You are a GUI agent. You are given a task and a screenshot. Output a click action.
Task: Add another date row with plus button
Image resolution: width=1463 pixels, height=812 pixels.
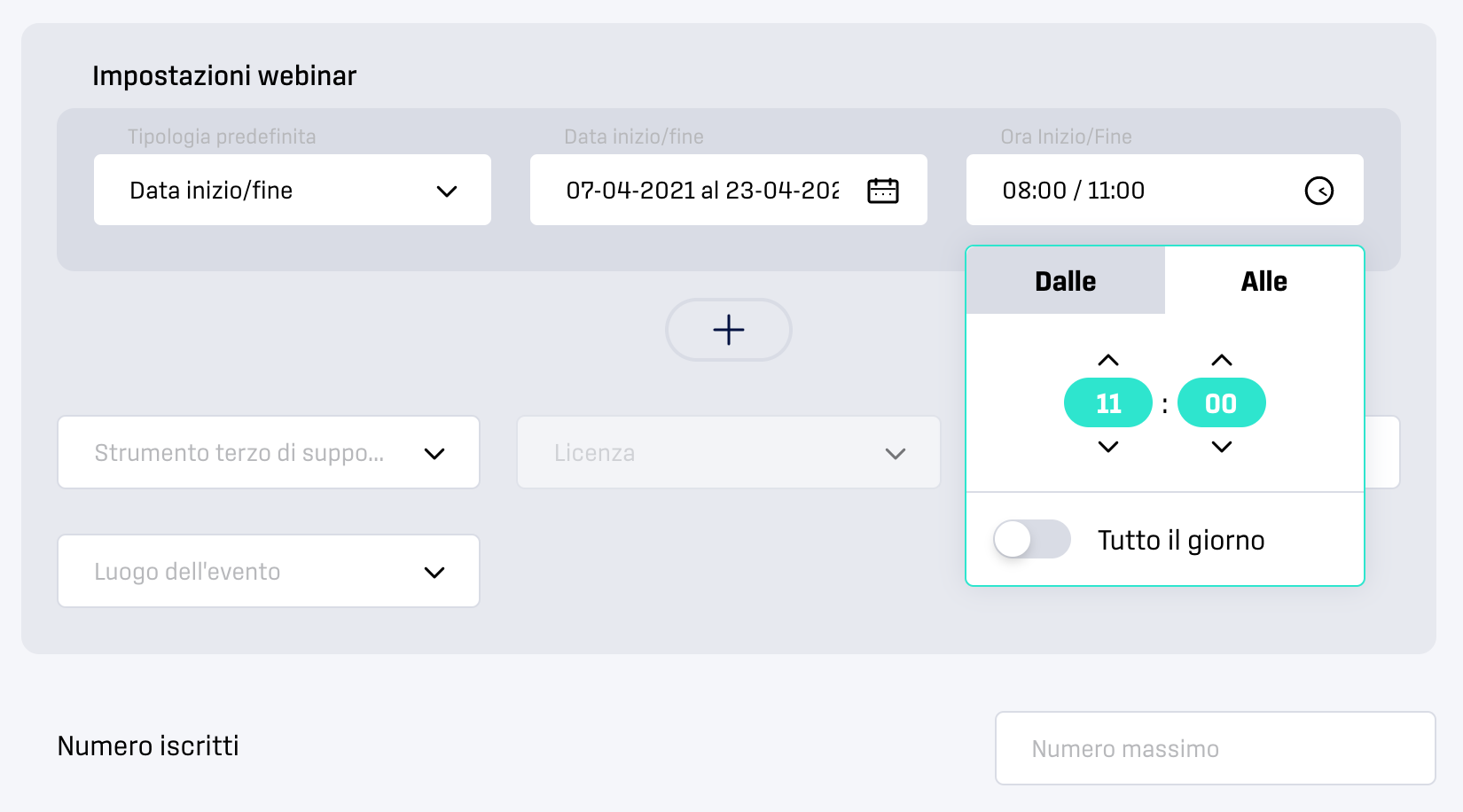coord(729,330)
